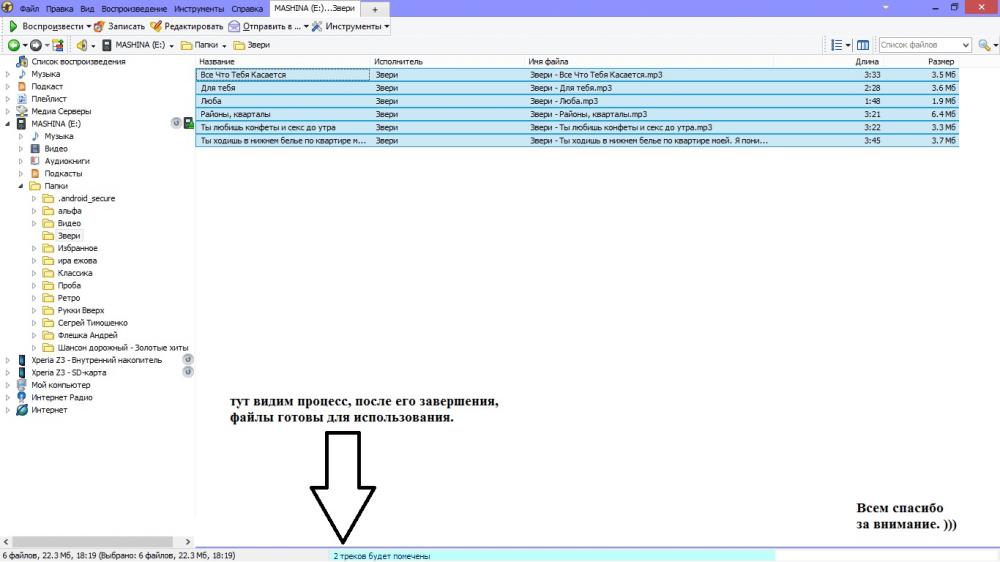Click refresh icon beside Xperia Z3 - SD-карта
Screen dimensions: 1000x562
click(x=188, y=372)
